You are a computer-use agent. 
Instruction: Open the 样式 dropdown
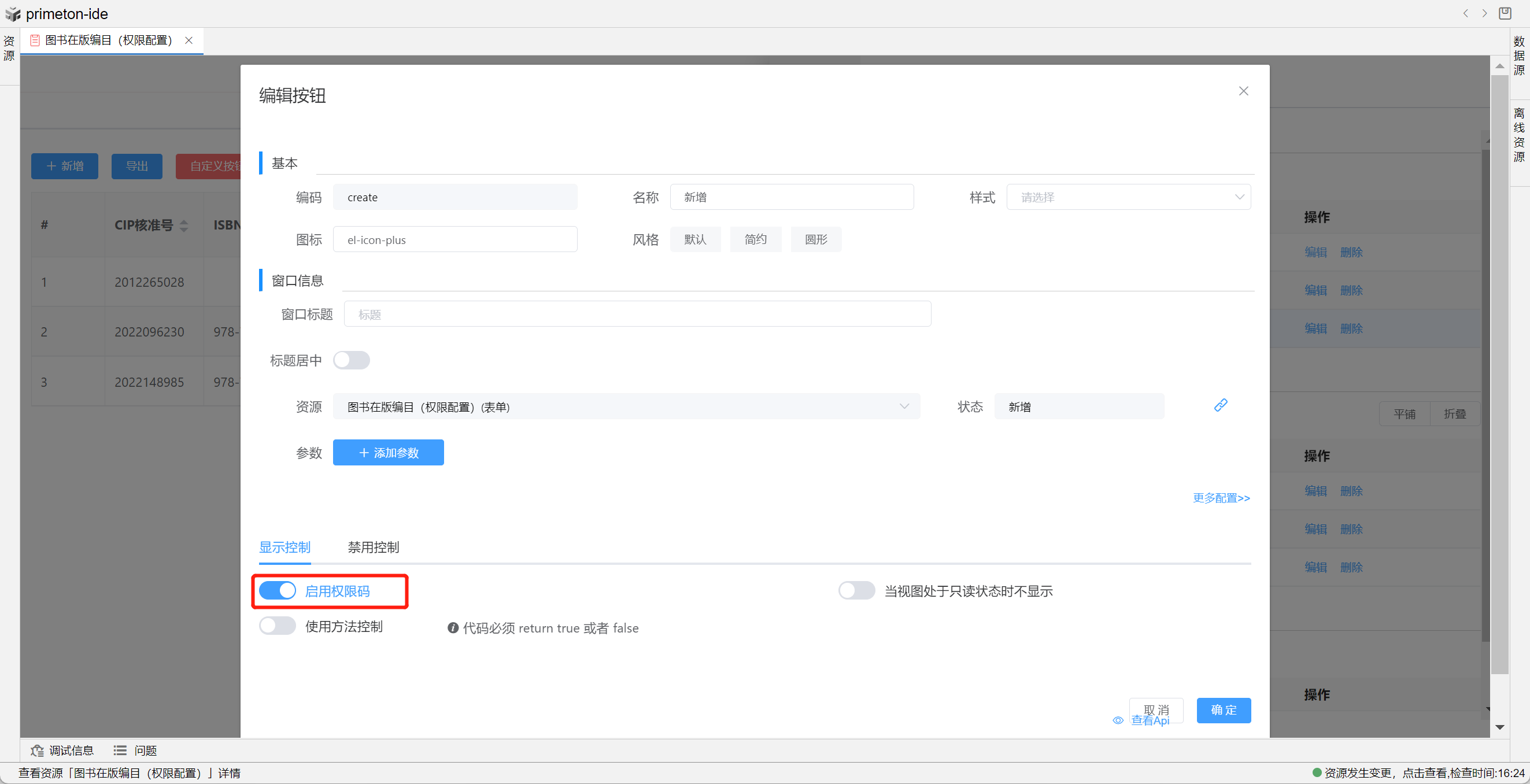[1128, 197]
